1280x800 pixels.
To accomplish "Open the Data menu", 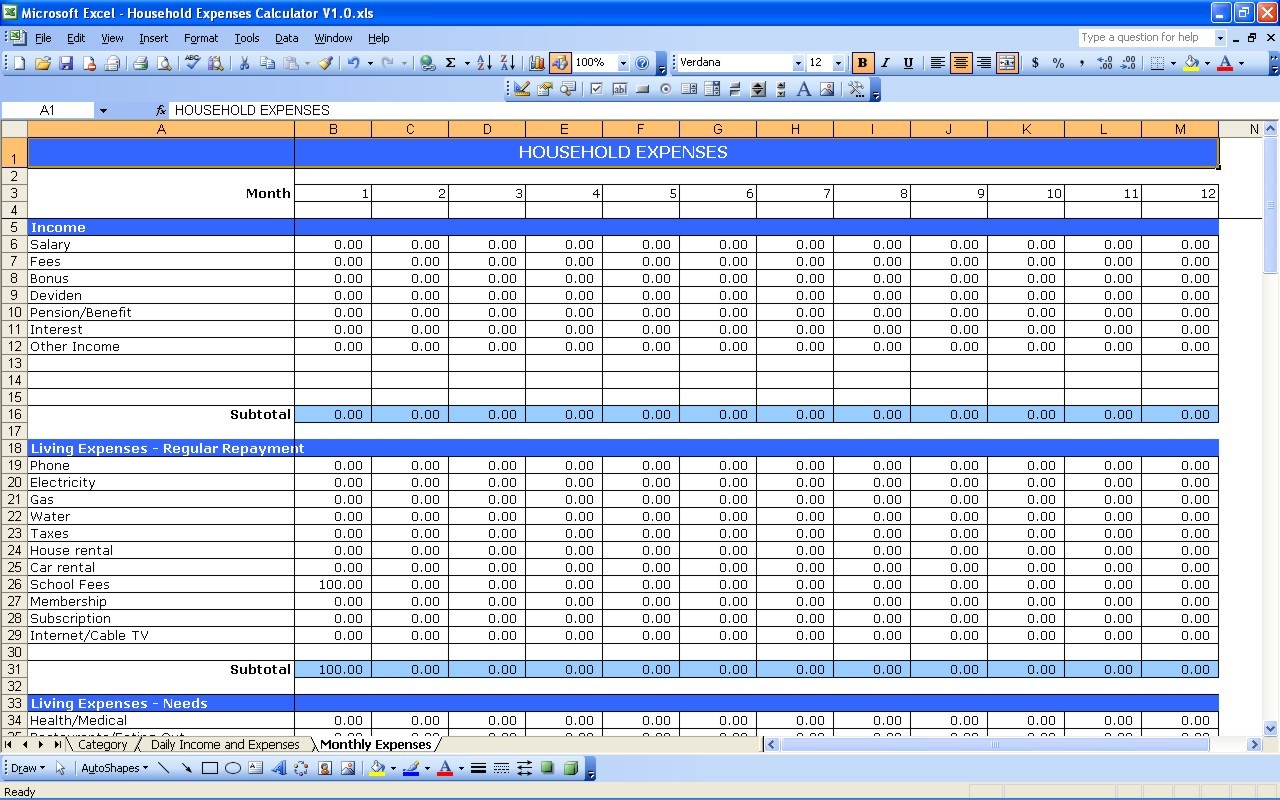I will click(286, 38).
